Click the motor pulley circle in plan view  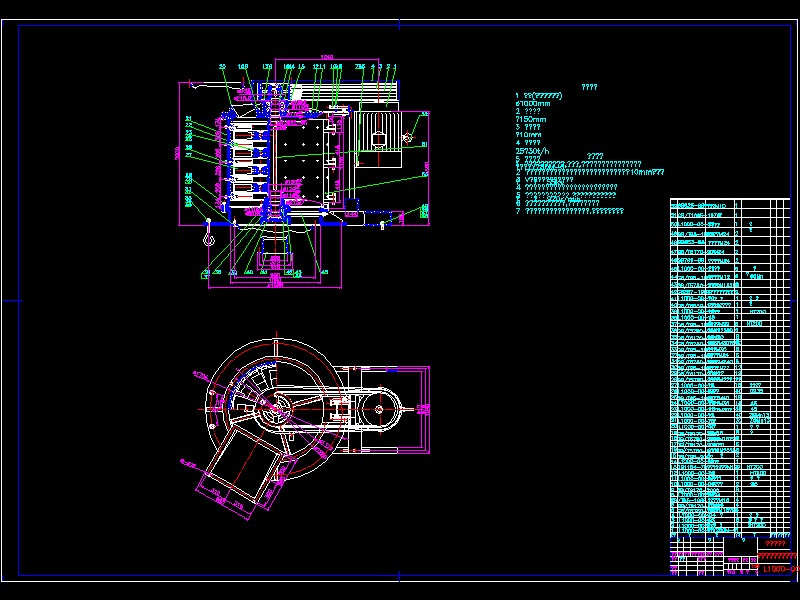(x=379, y=409)
